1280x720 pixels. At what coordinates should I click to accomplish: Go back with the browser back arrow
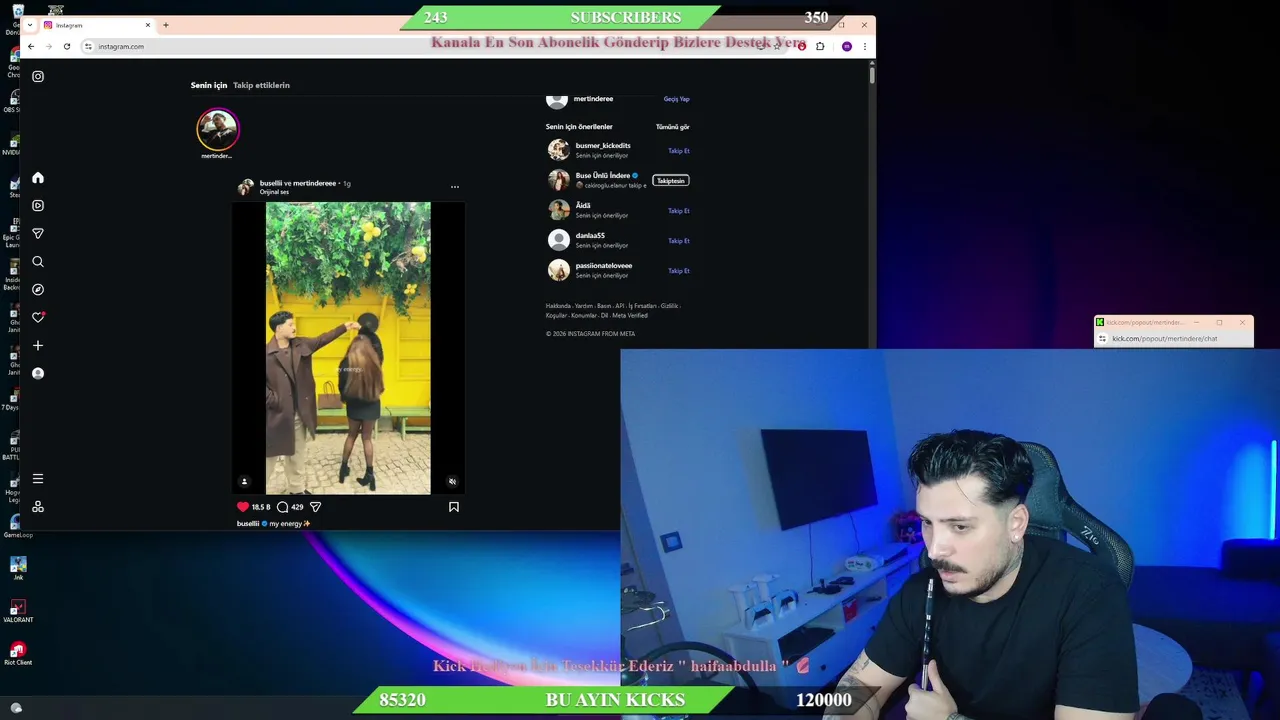tap(31, 46)
